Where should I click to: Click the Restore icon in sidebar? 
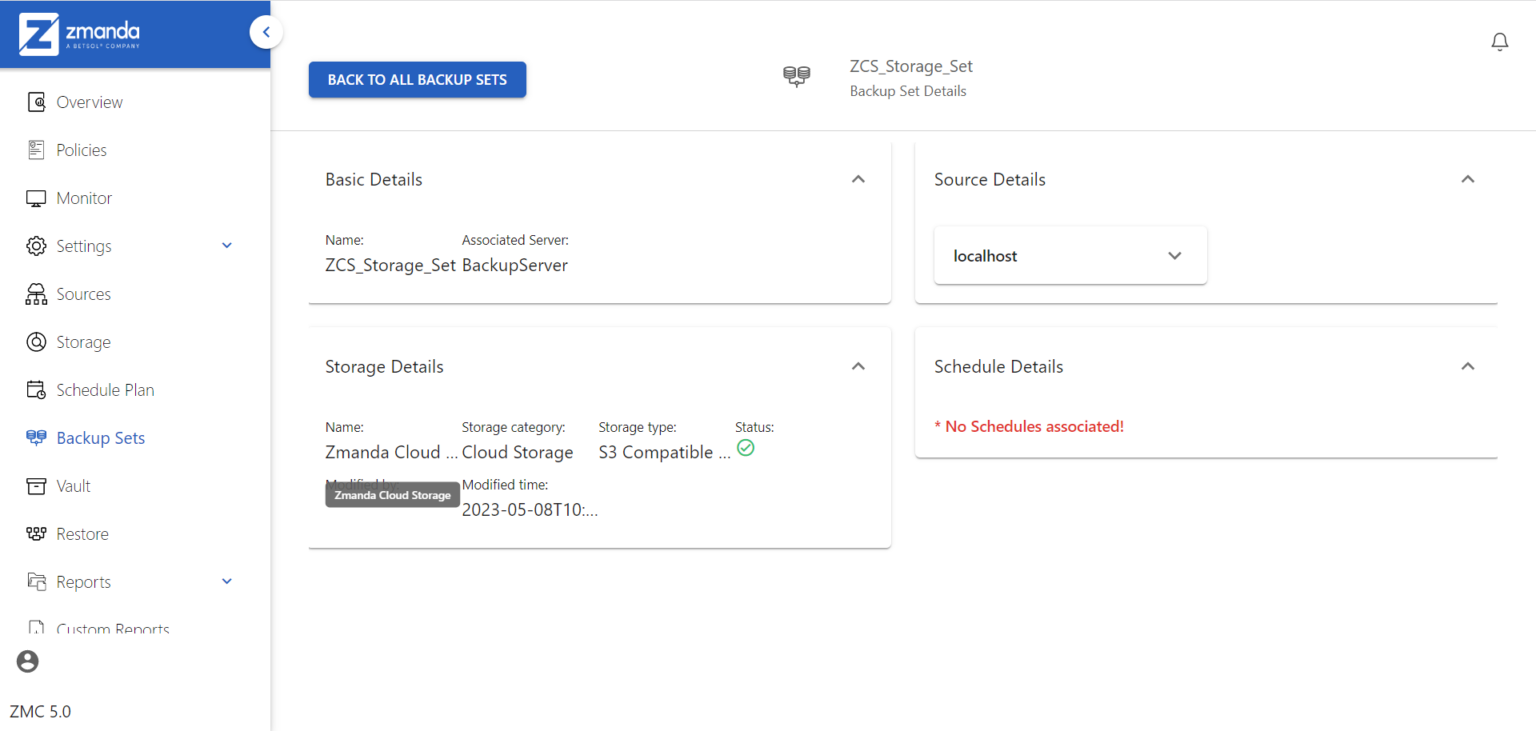pyautogui.click(x=36, y=533)
